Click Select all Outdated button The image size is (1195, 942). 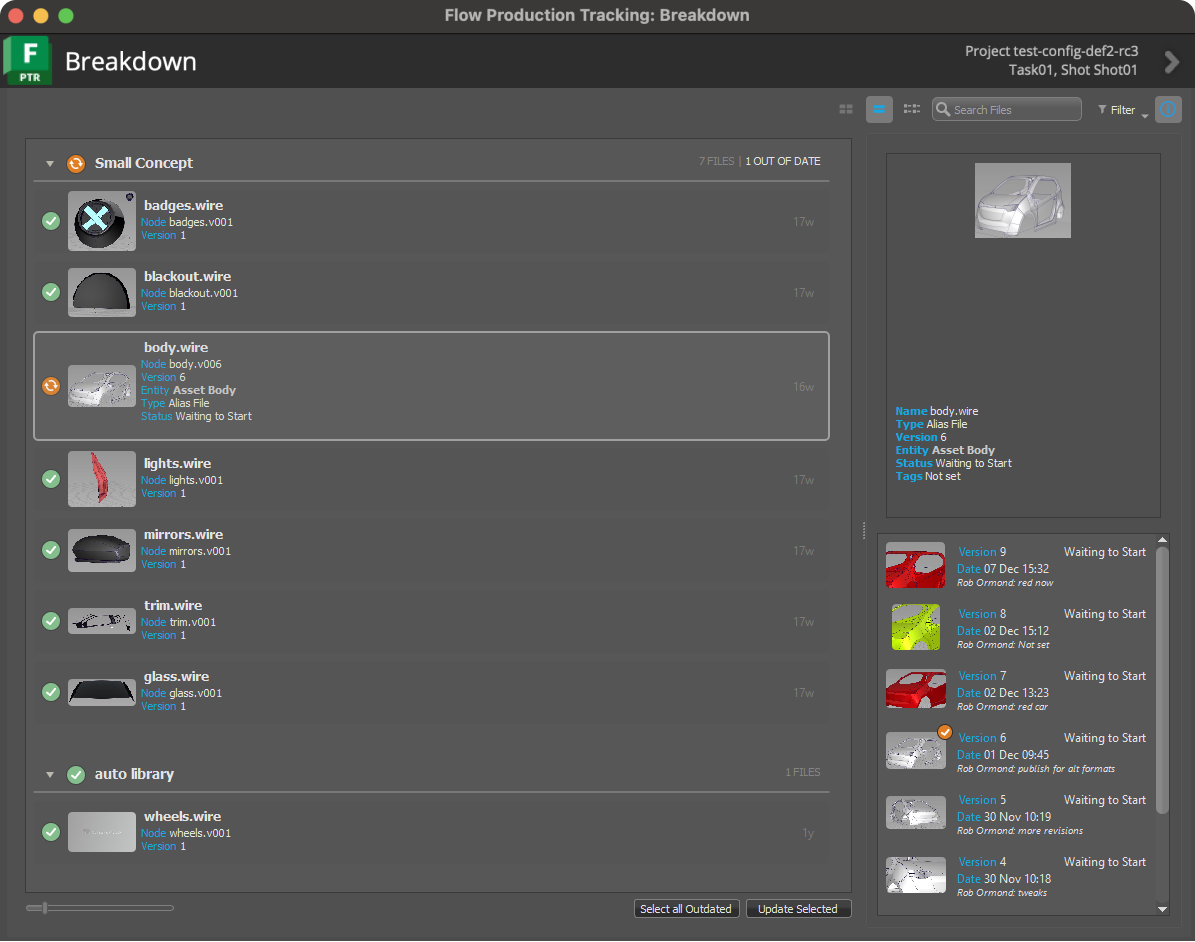686,908
